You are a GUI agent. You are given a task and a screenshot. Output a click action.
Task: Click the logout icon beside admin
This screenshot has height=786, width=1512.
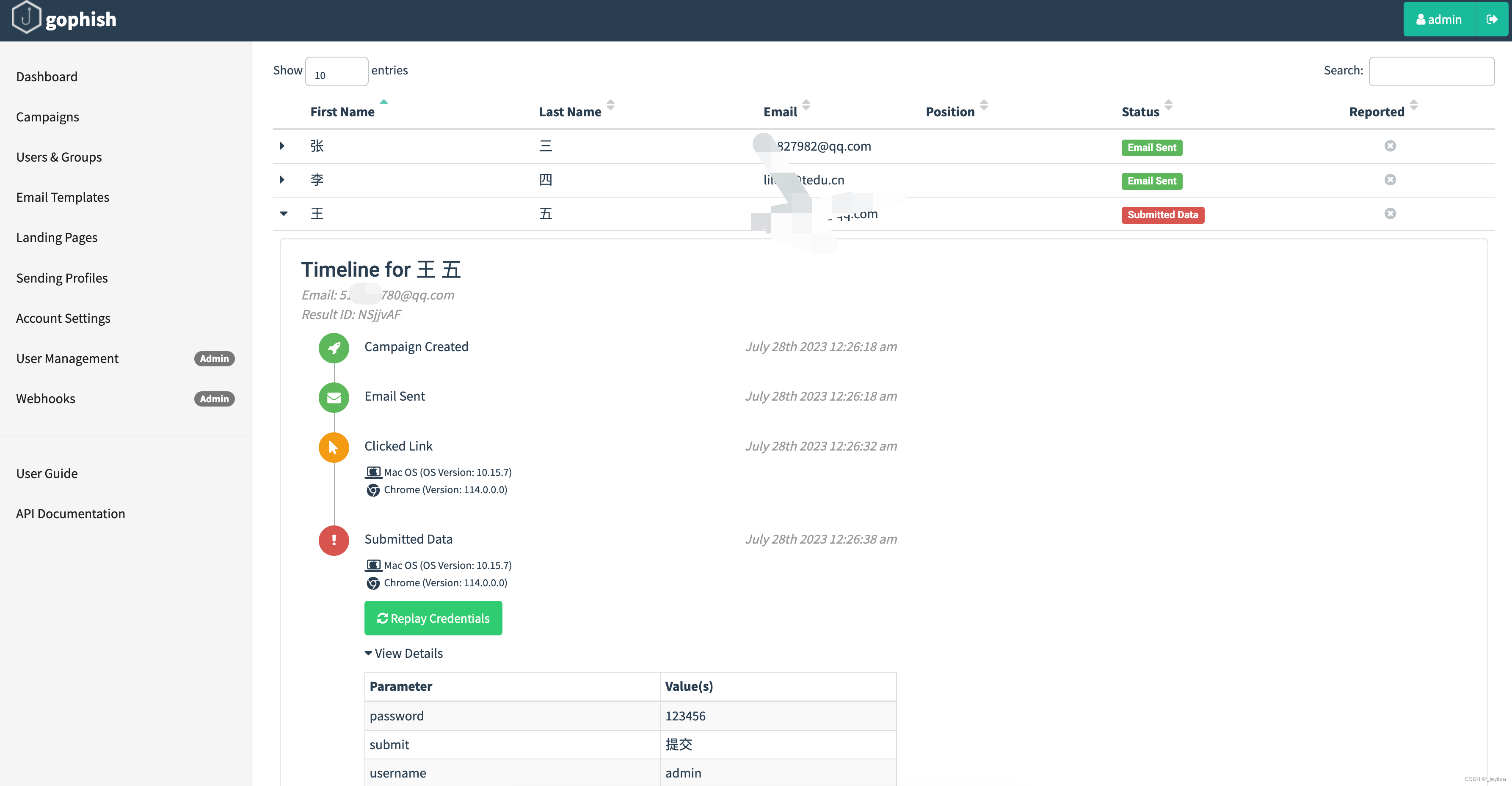click(1491, 19)
